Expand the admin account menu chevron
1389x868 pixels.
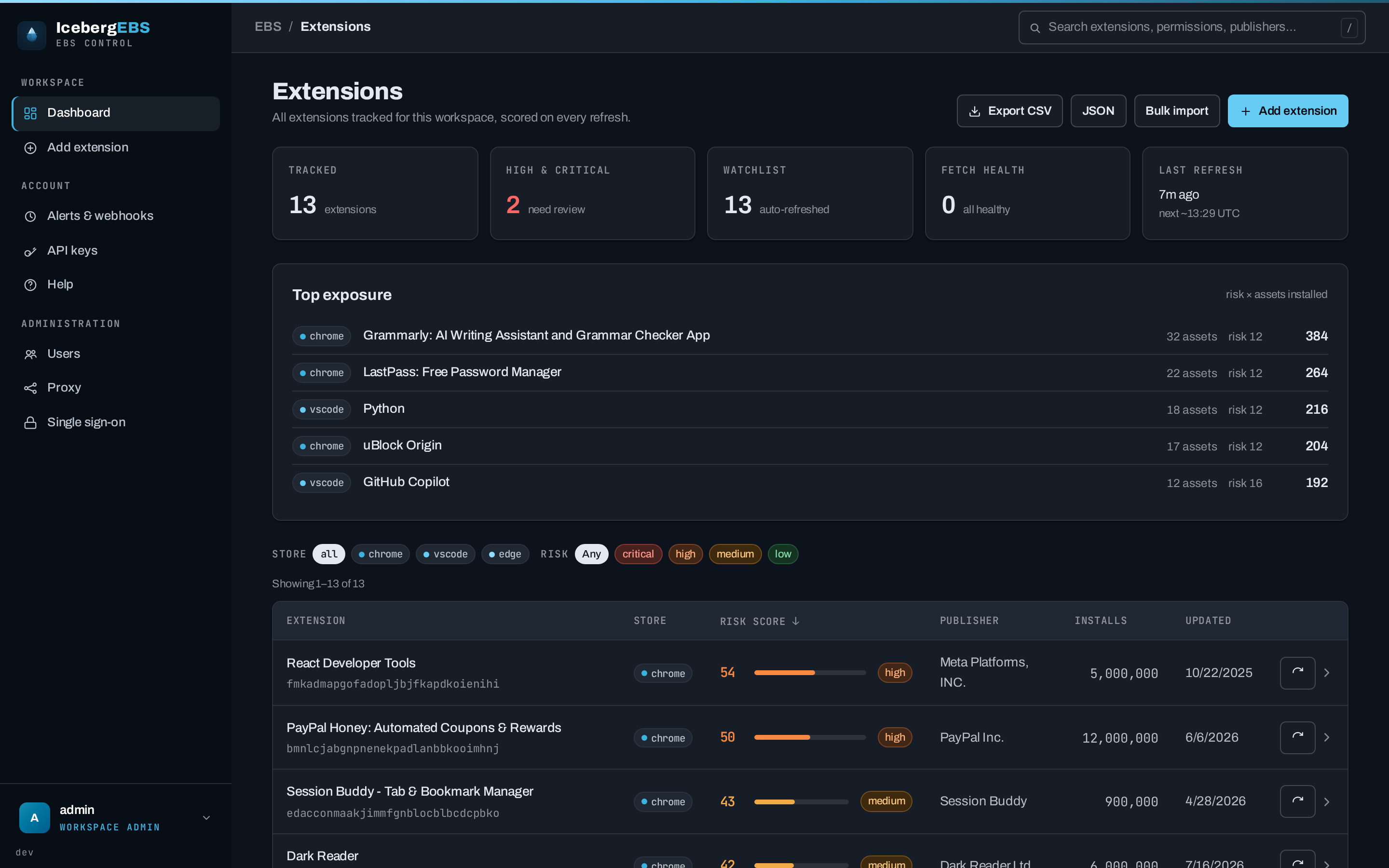click(206, 817)
